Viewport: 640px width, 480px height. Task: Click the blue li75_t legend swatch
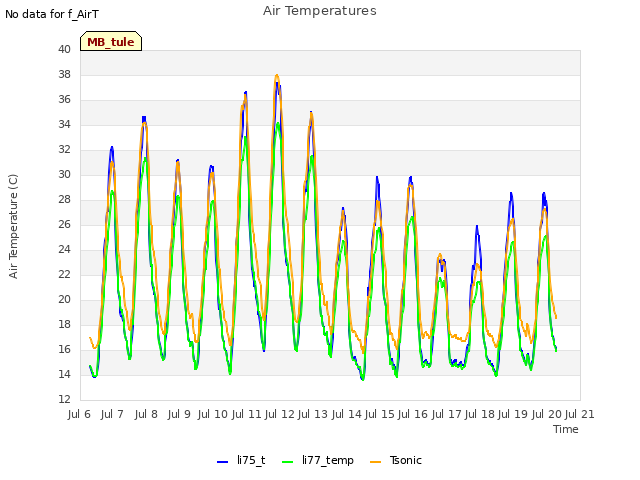(222, 462)
